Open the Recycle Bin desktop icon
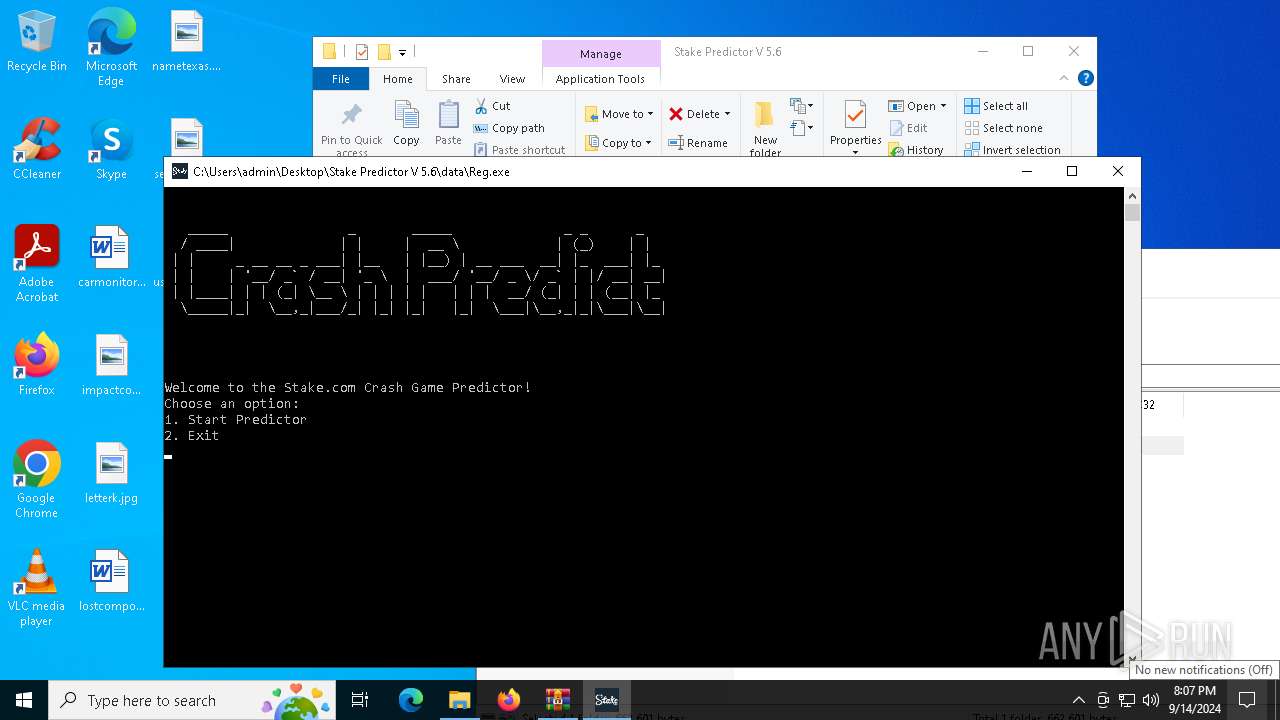 click(x=37, y=42)
